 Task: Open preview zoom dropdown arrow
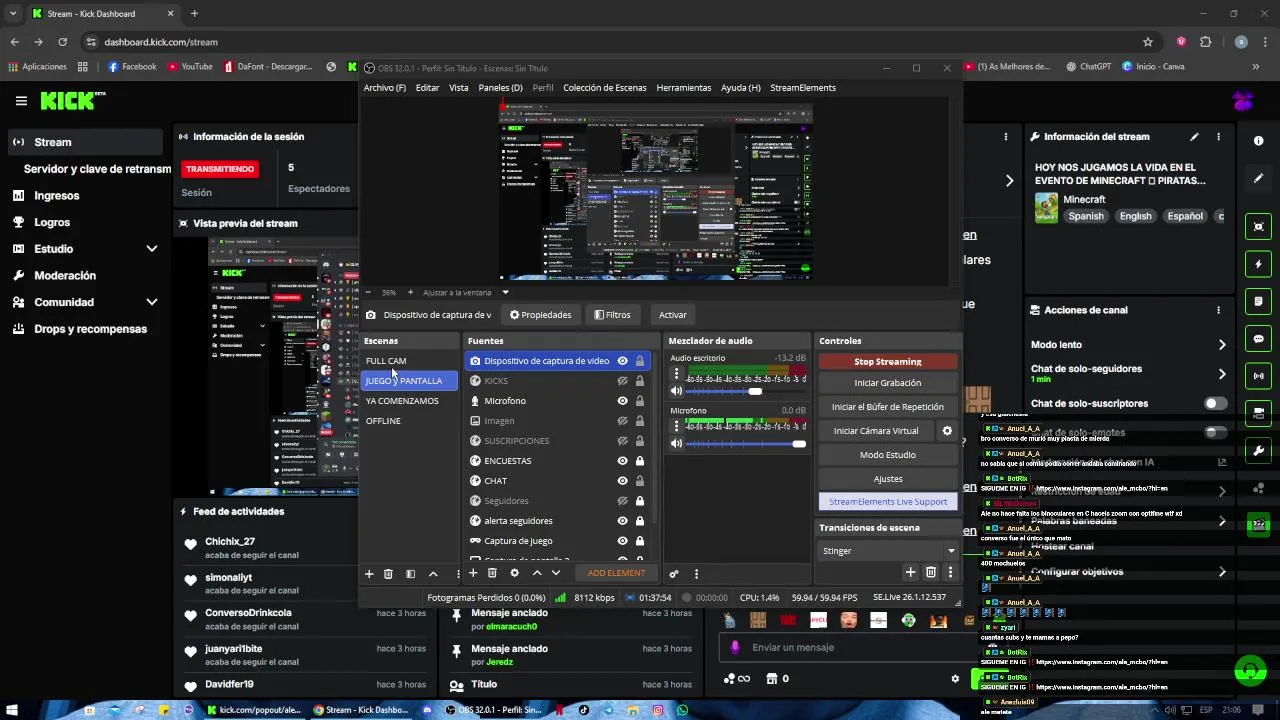(505, 293)
